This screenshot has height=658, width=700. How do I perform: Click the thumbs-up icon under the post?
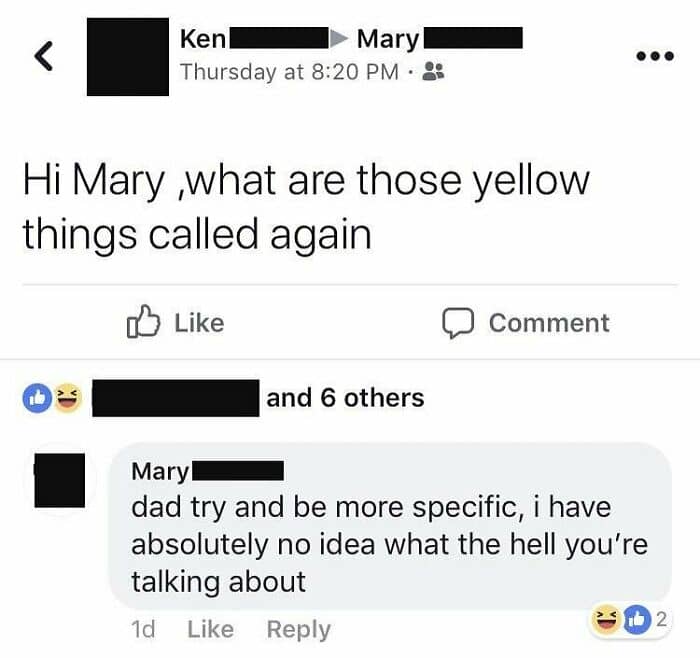tap(144, 323)
